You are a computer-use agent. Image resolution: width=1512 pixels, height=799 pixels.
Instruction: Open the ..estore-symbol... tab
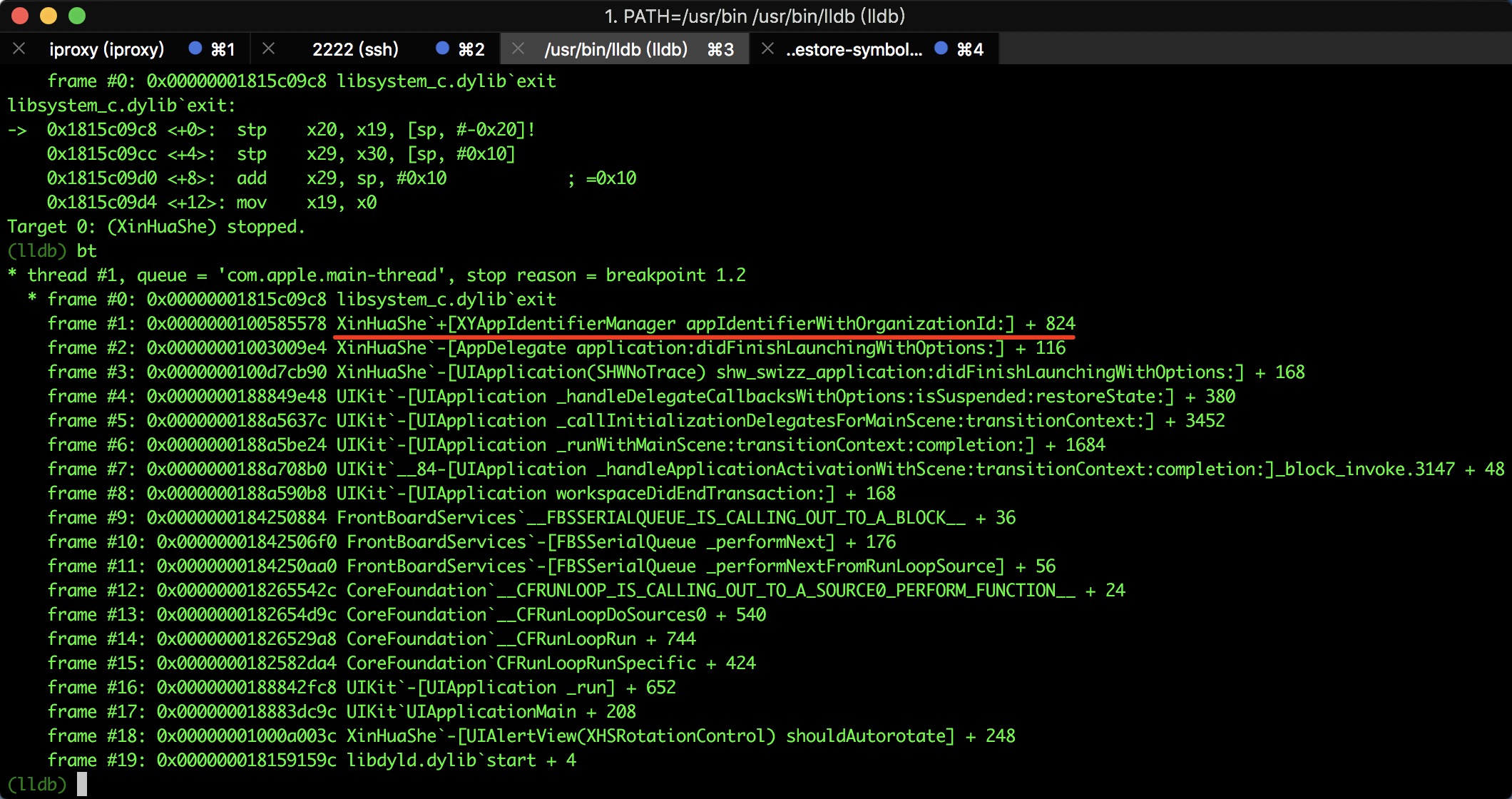(x=854, y=49)
